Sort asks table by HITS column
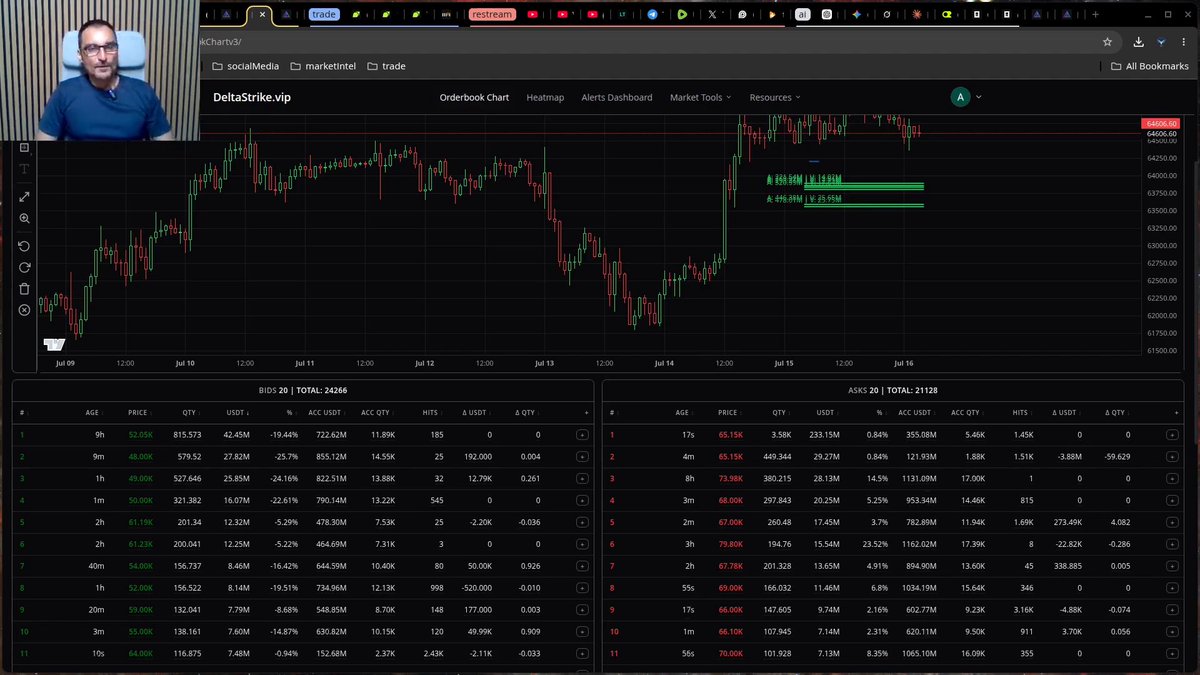The width and height of the screenshot is (1200, 675). coord(1020,413)
